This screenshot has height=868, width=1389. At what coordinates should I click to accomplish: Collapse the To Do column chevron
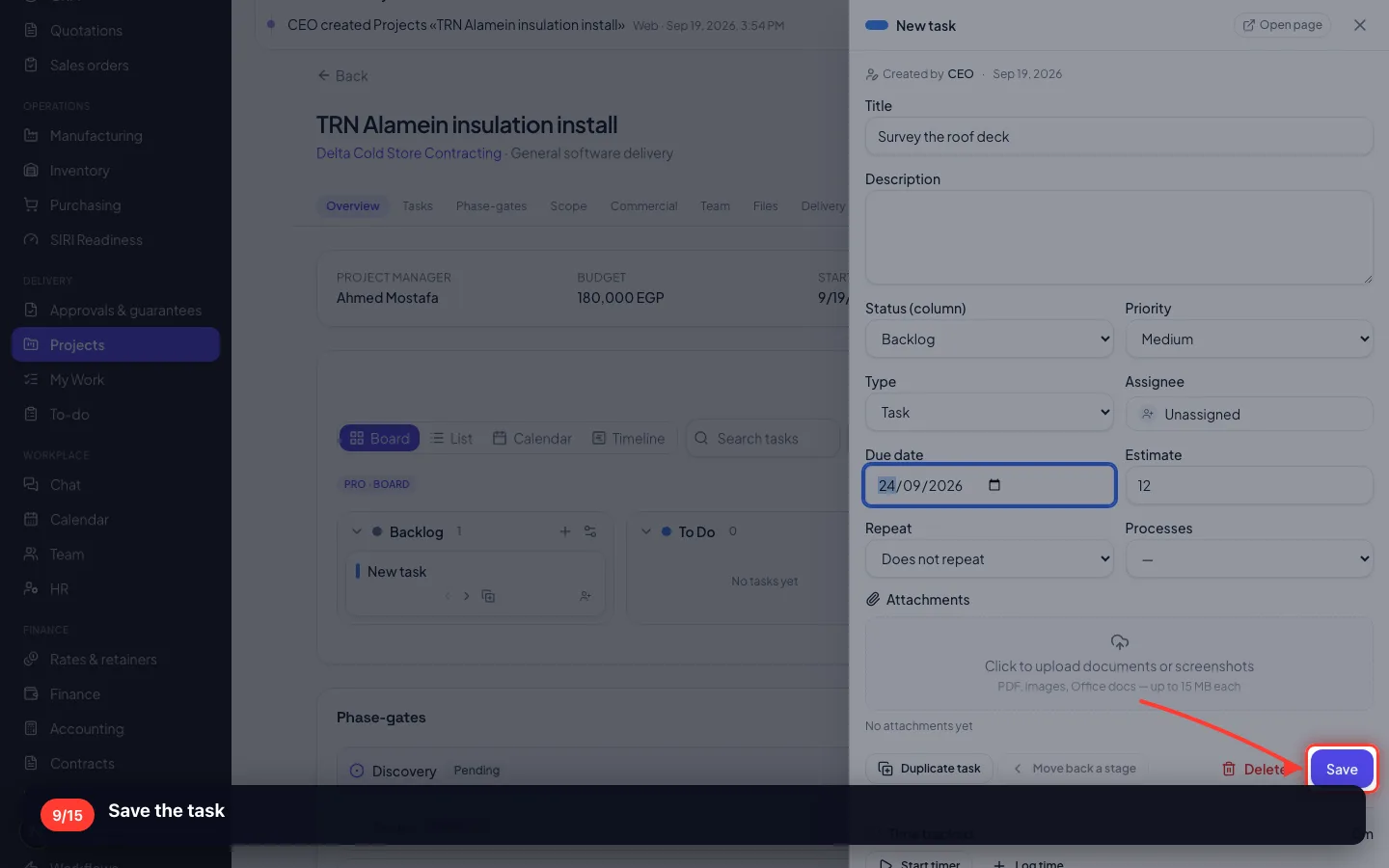646,531
